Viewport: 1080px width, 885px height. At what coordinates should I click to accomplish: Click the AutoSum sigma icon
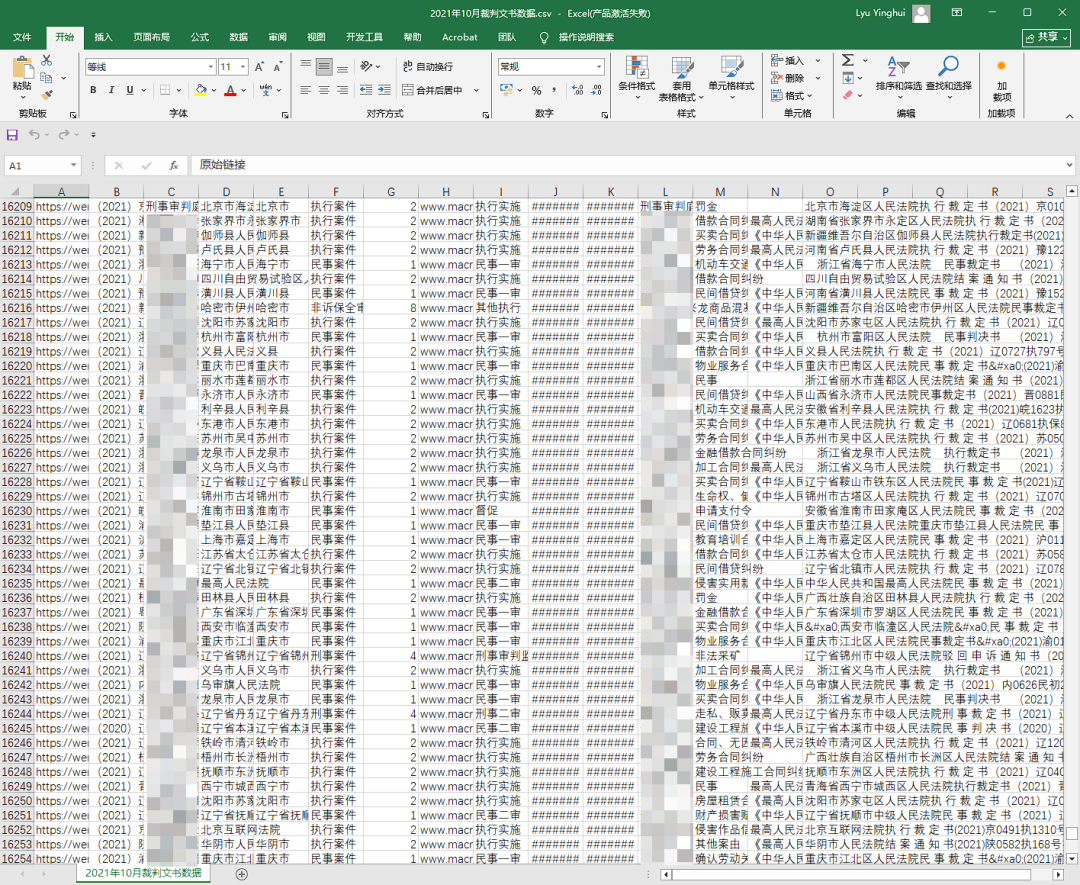(x=849, y=60)
